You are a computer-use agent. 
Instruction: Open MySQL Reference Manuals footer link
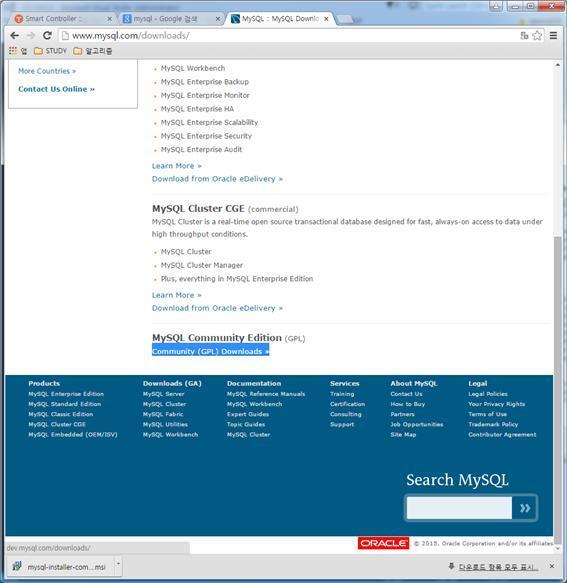[x=266, y=394]
